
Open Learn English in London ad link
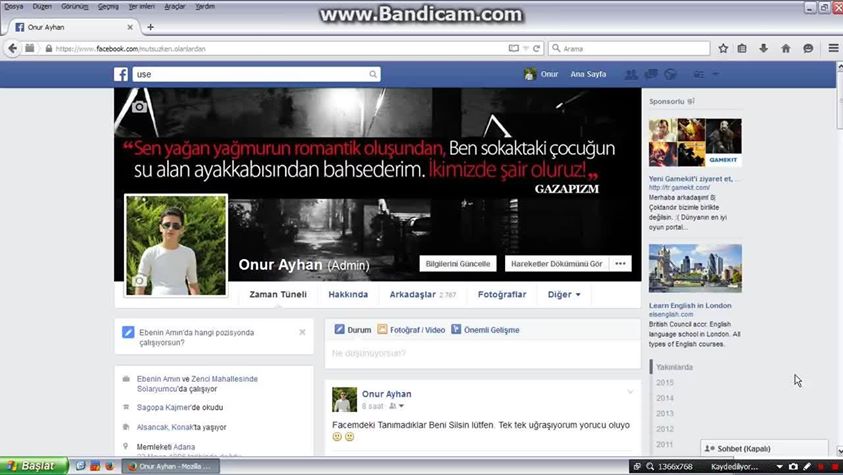[690, 305]
